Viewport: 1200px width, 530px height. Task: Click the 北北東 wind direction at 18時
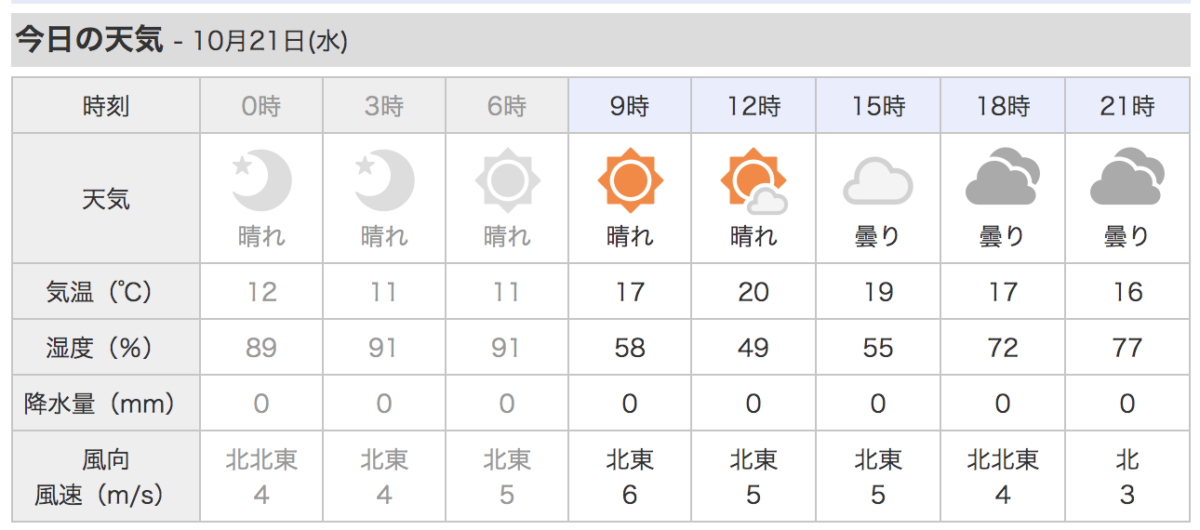click(x=1003, y=460)
